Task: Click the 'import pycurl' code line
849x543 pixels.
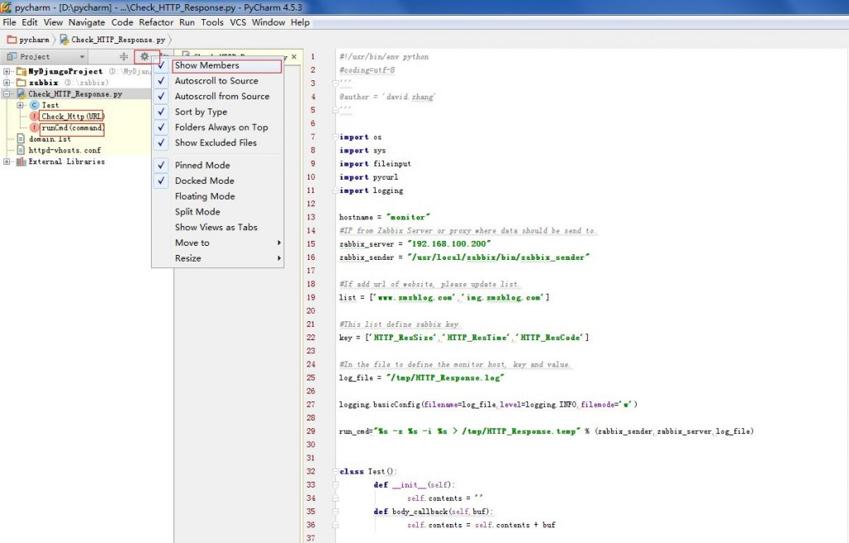Action: [x=369, y=177]
